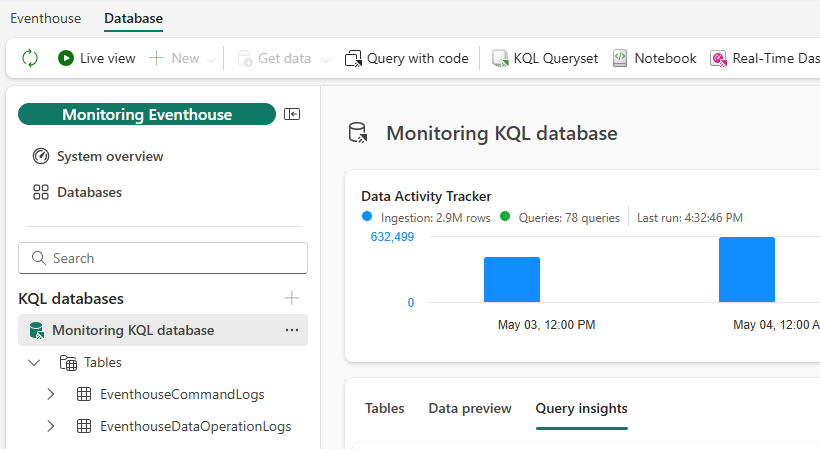Click into the Search input field
820x449 pixels.
pos(163,258)
